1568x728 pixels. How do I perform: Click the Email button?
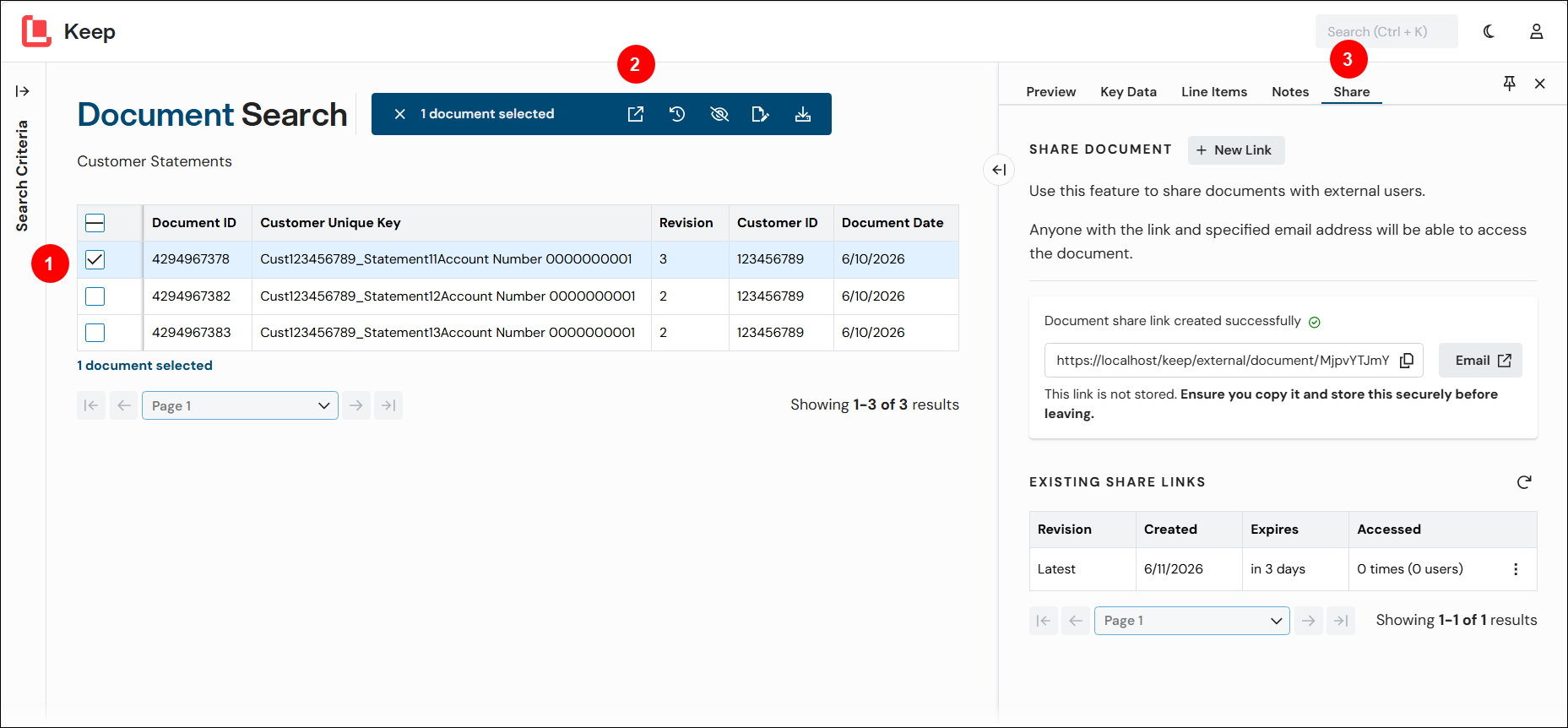(1480, 361)
